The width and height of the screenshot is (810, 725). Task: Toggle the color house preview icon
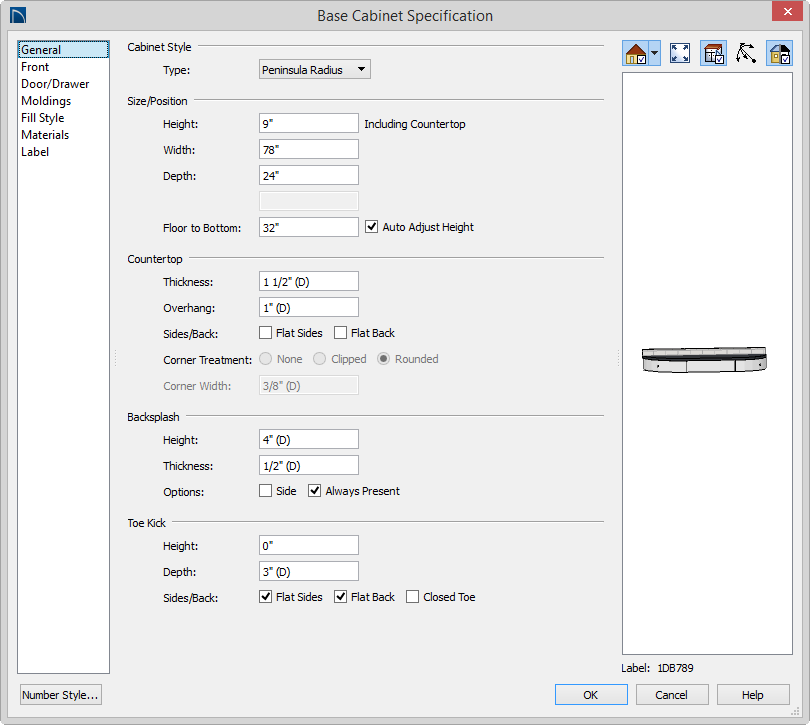[779, 53]
